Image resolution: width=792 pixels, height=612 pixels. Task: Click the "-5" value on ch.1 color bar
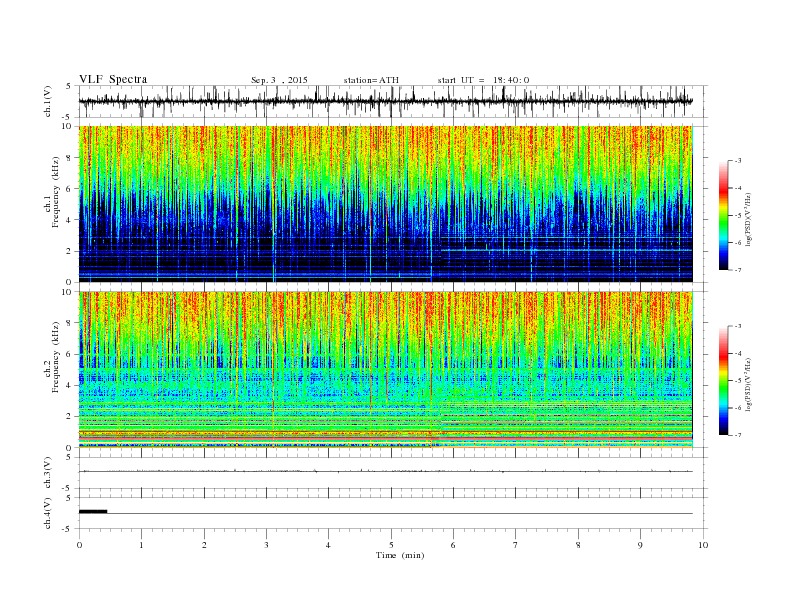[738, 216]
